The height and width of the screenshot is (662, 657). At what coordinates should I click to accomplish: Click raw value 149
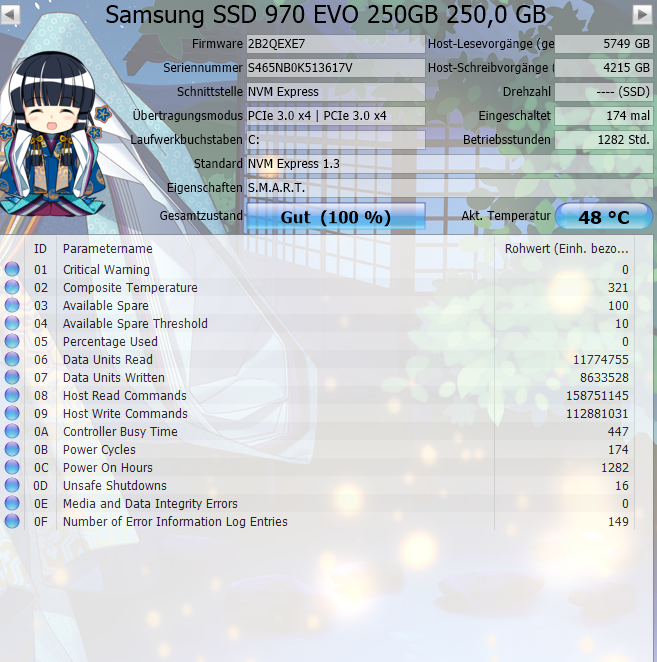[618, 522]
